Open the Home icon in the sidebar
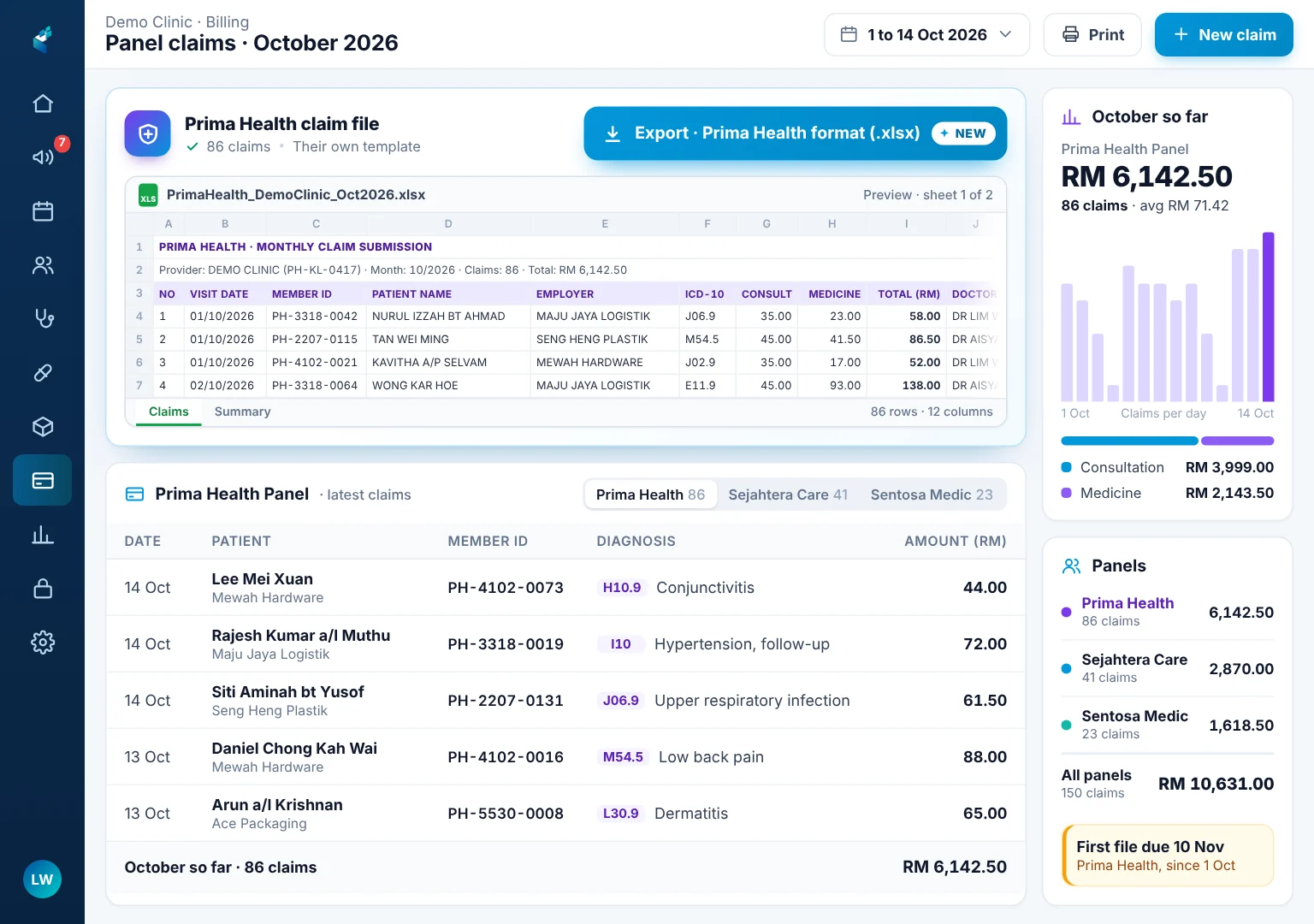 [43, 104]
